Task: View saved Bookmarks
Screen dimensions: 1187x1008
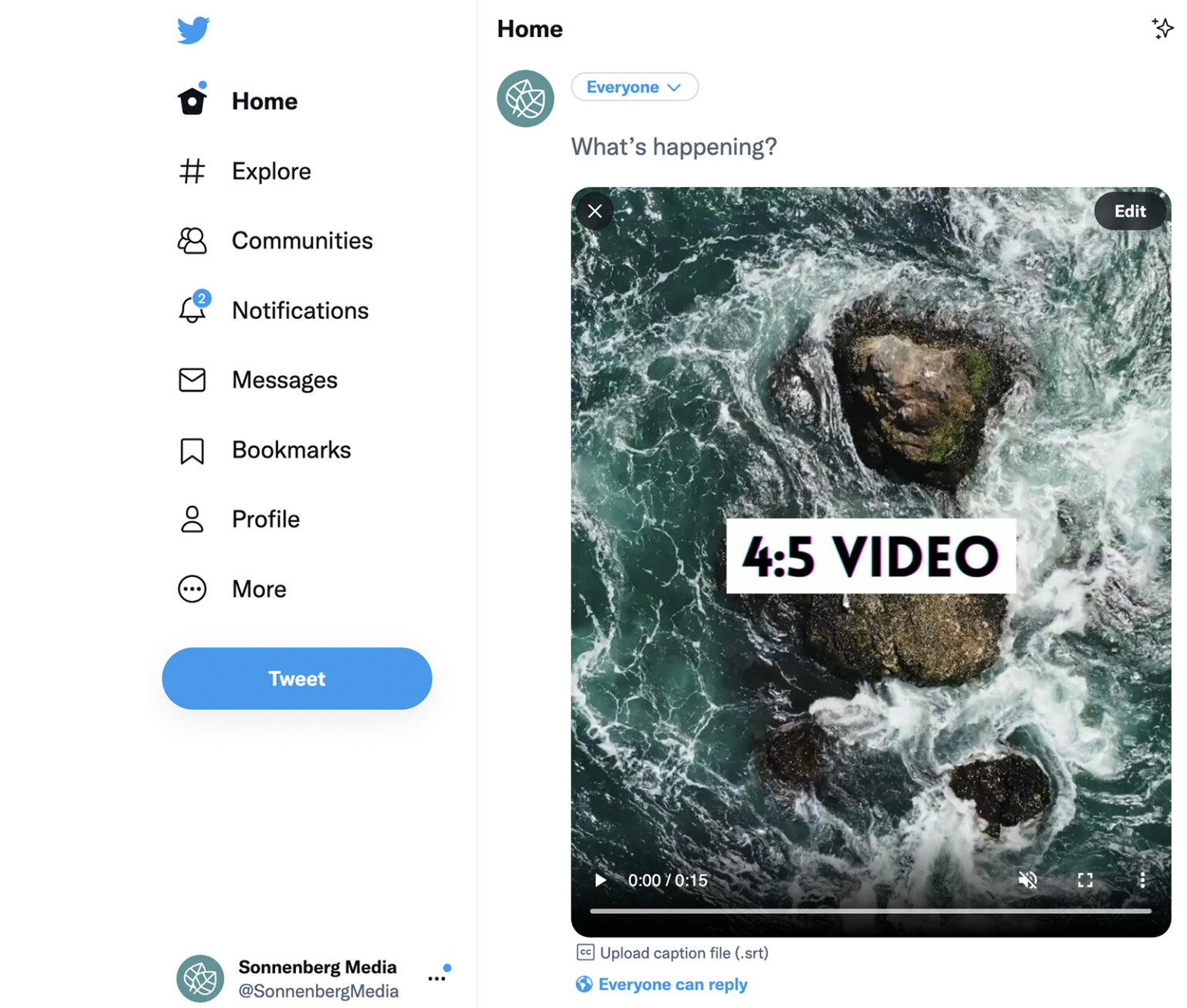Action: [291, 450]
